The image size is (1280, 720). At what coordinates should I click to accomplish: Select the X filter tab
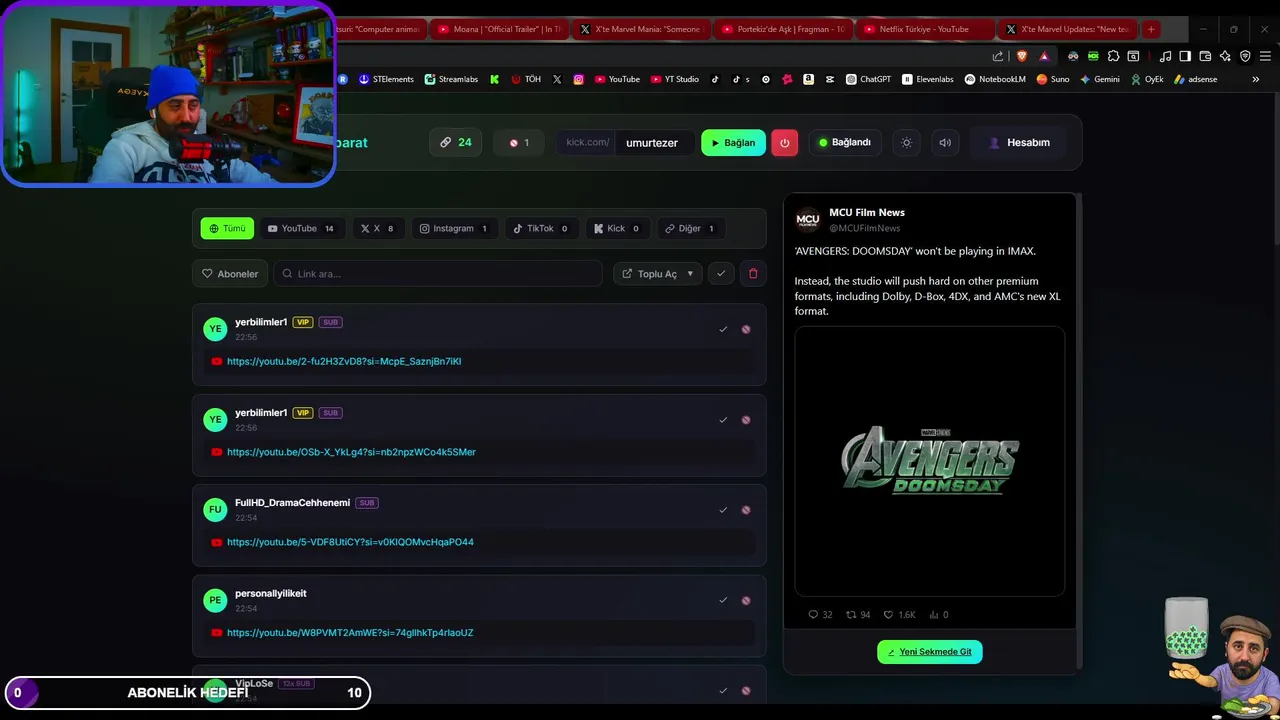(377, 228)
